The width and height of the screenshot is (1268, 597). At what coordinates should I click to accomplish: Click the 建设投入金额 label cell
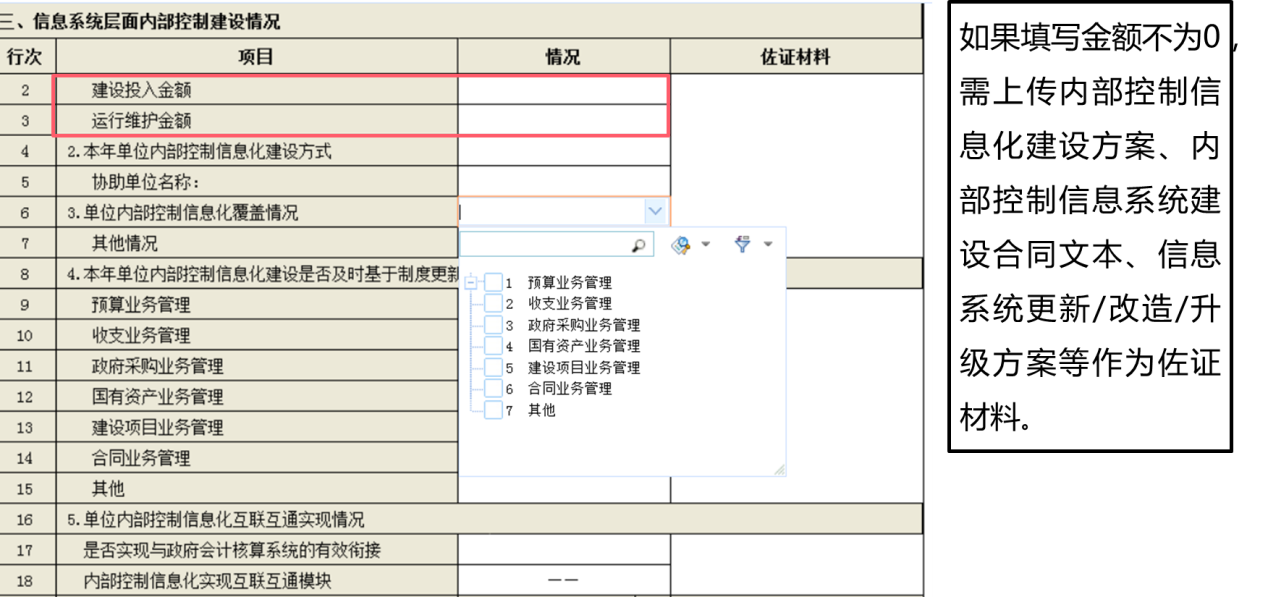[x=257, y=90]
